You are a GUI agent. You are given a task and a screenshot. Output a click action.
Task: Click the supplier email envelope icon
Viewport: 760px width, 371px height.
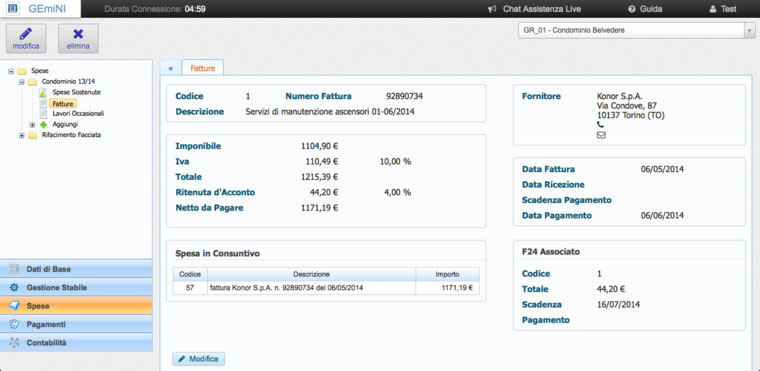coord(601,135)
